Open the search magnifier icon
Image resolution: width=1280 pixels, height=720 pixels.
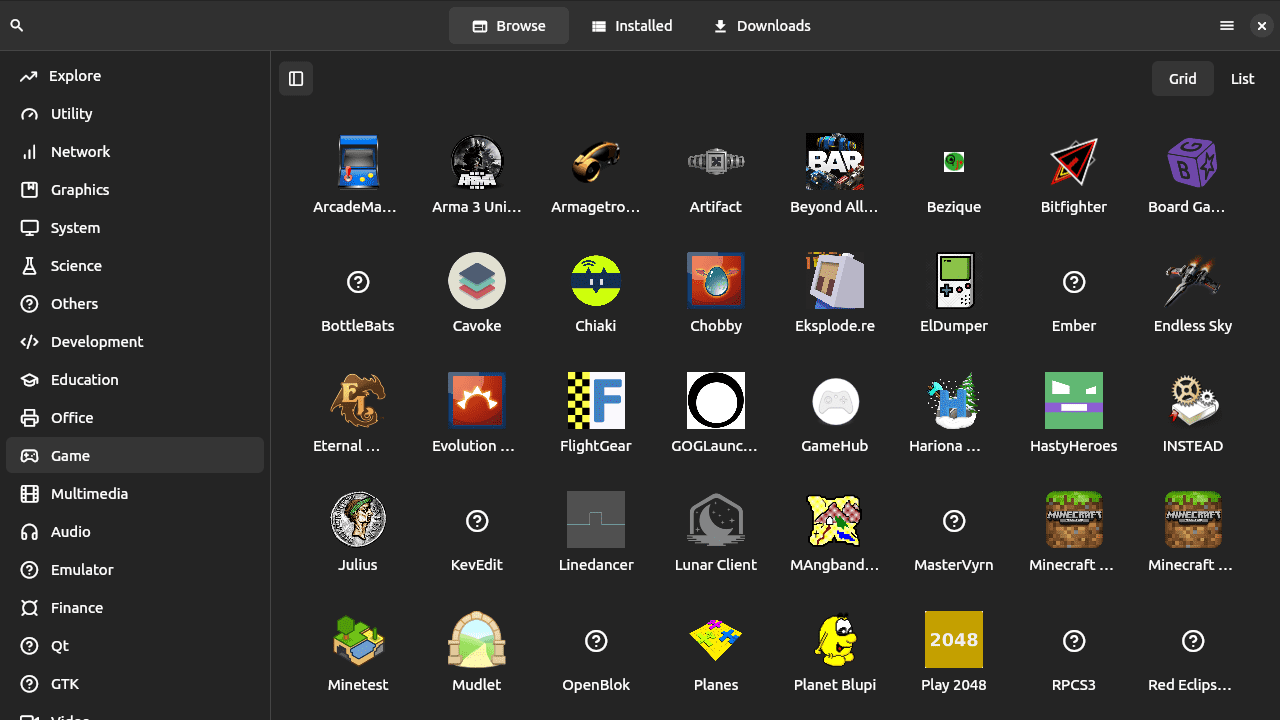coord(17,26)
